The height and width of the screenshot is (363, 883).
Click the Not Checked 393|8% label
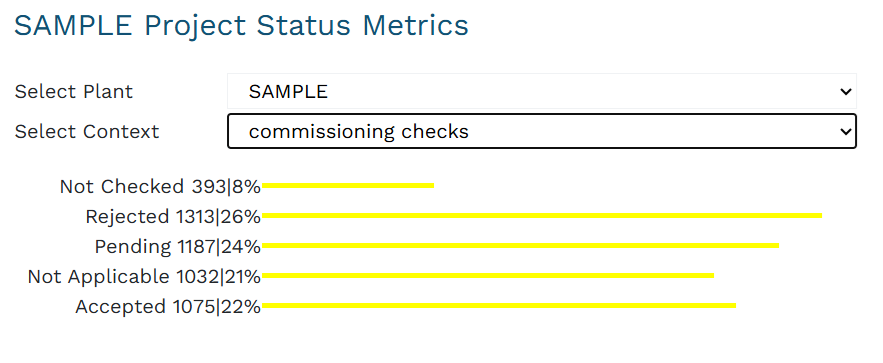pyautogui.click(x=160, y=186)
